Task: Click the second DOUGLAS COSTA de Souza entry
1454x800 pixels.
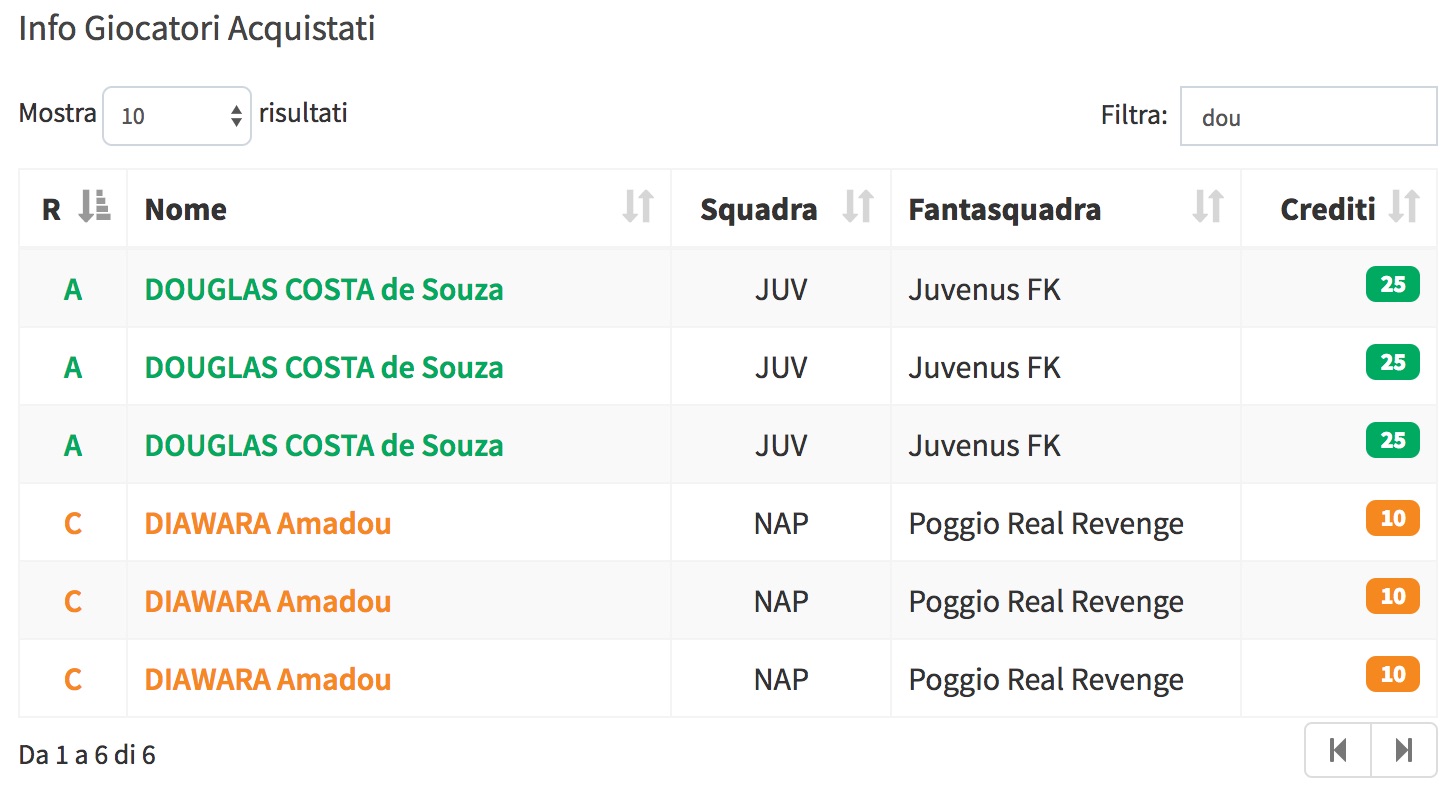Action: click(x=324, y=367)
